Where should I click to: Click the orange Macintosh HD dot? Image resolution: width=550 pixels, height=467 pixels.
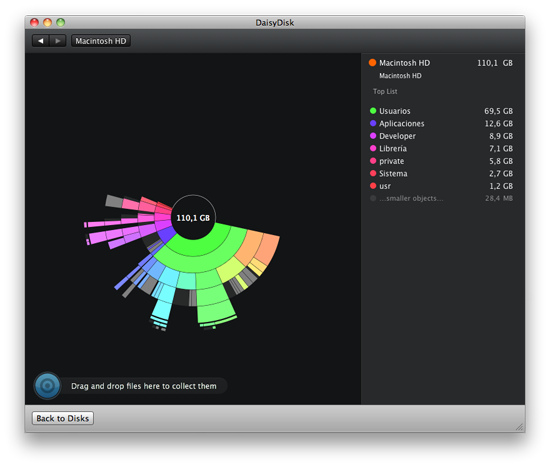[x=373, y=63]
